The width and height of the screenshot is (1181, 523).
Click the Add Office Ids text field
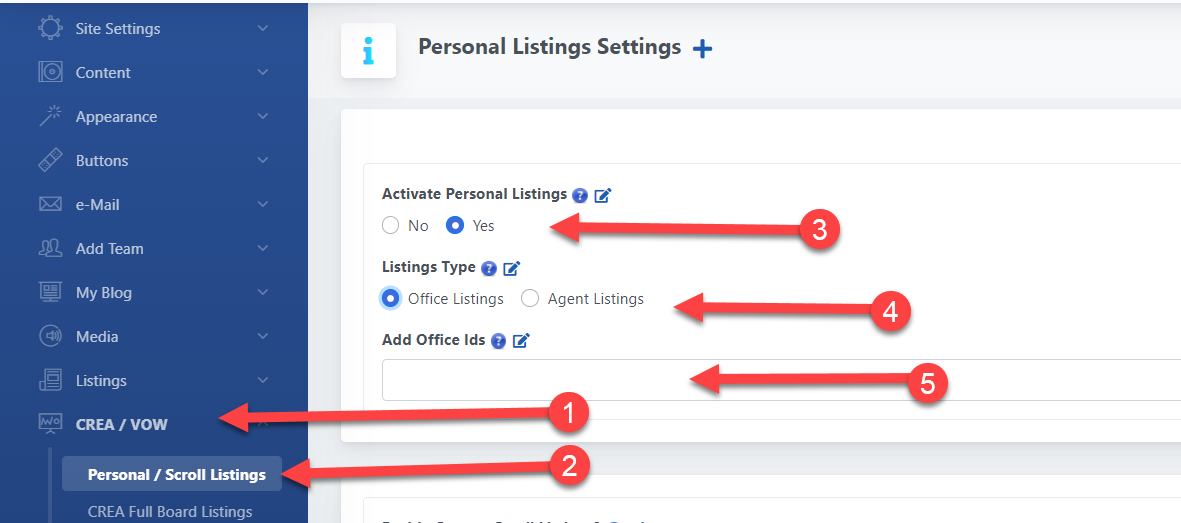pos(780,380)
